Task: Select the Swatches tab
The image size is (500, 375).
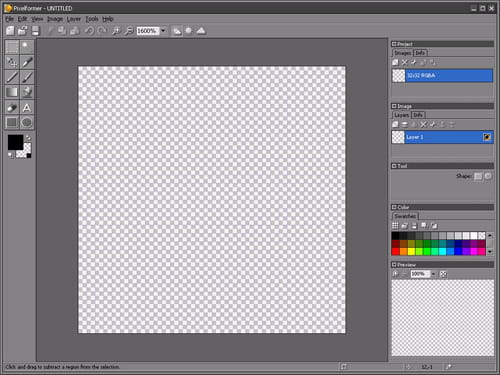Action: 405,216
